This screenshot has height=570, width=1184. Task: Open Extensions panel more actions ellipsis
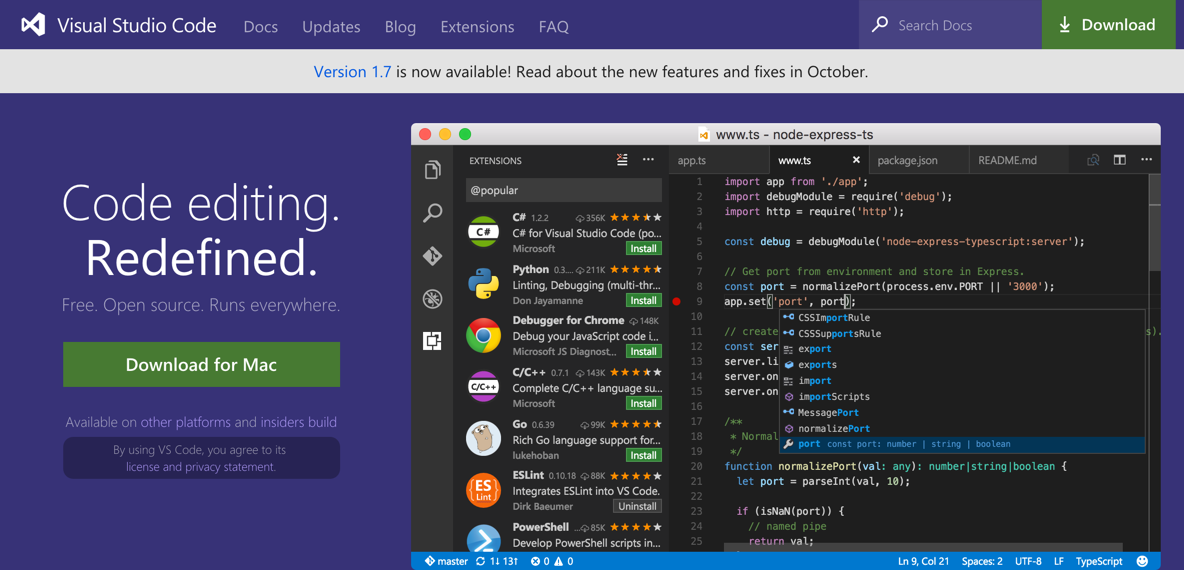pos(648,159)
